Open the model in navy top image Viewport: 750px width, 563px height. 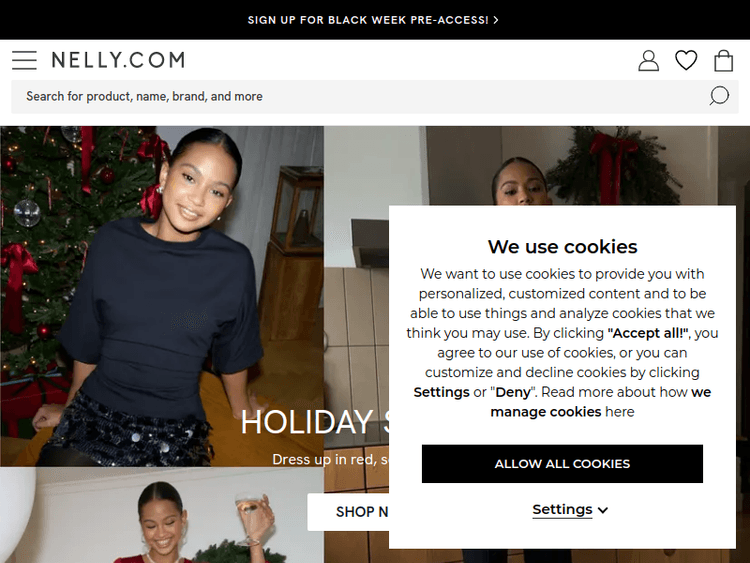click(162, 296)
